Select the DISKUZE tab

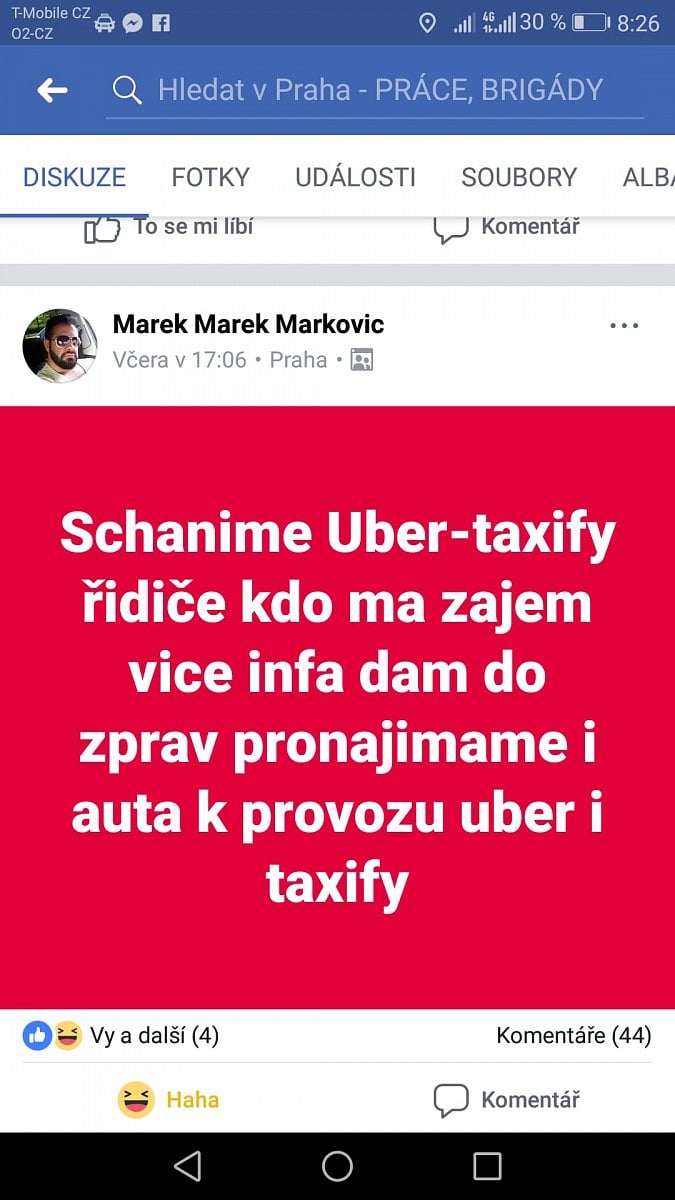(x=74, y=178)
